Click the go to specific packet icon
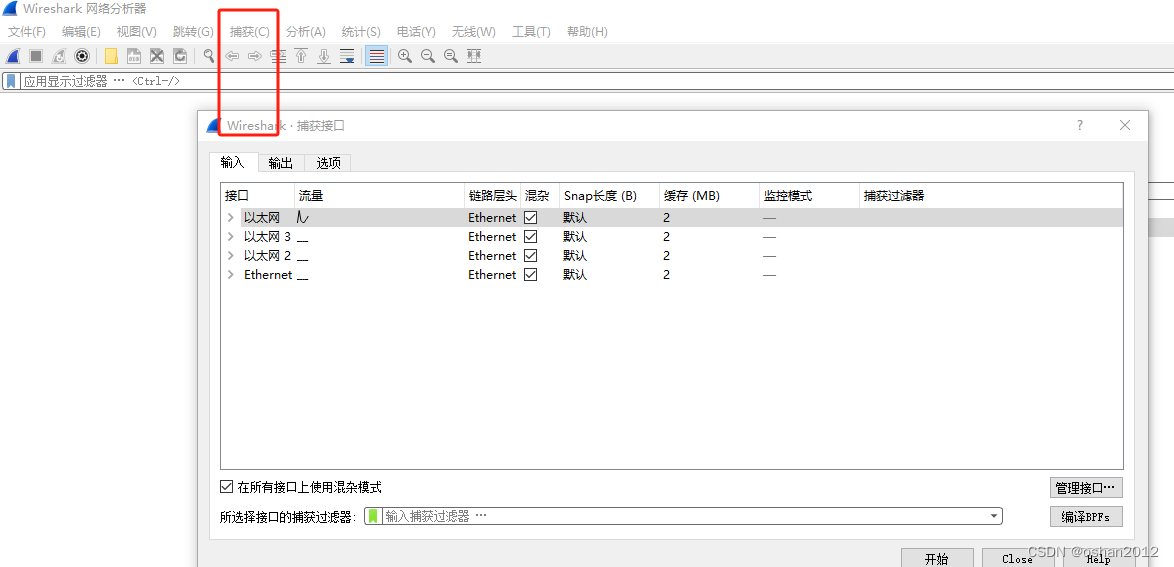1174x567 pixels. coord(278,56)
